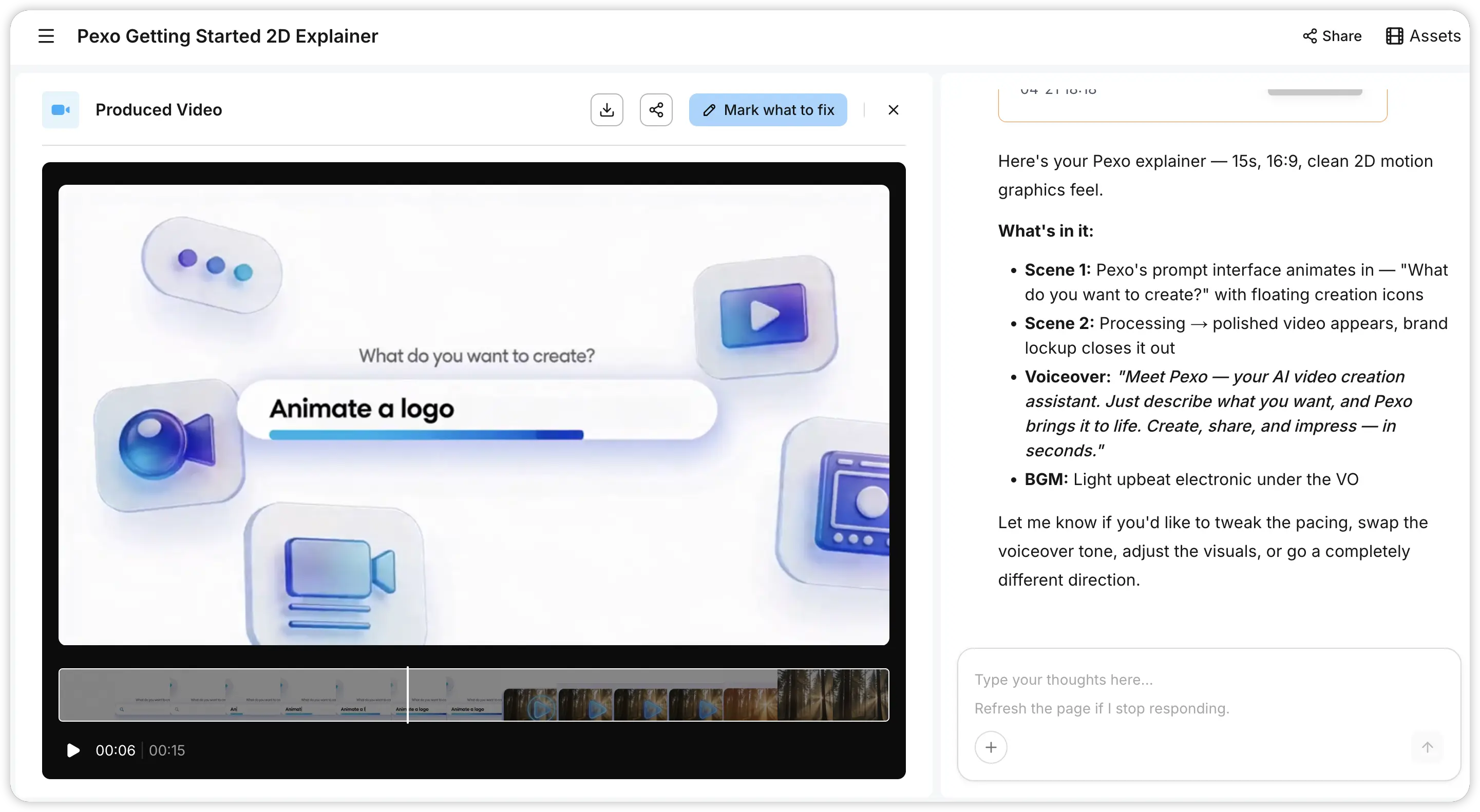The height and width of the screenshot is (812, 1480).
Task: Click the timeline playhead marker
Action: 407,695
